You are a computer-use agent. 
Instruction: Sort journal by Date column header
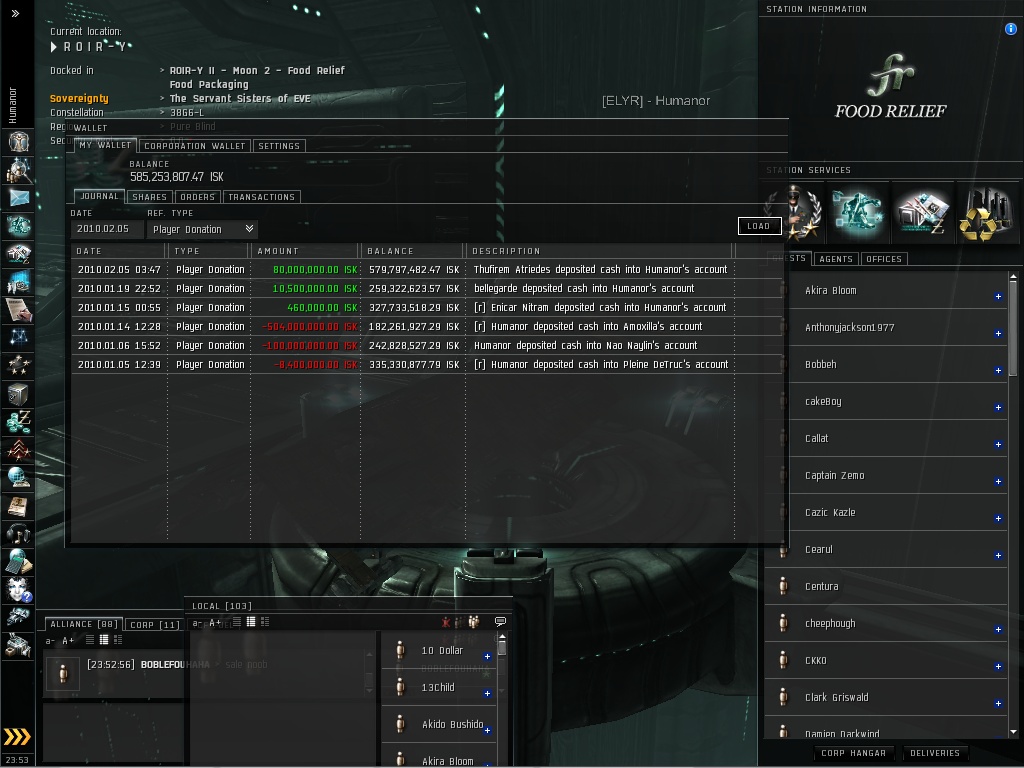(x=118, y=251)
